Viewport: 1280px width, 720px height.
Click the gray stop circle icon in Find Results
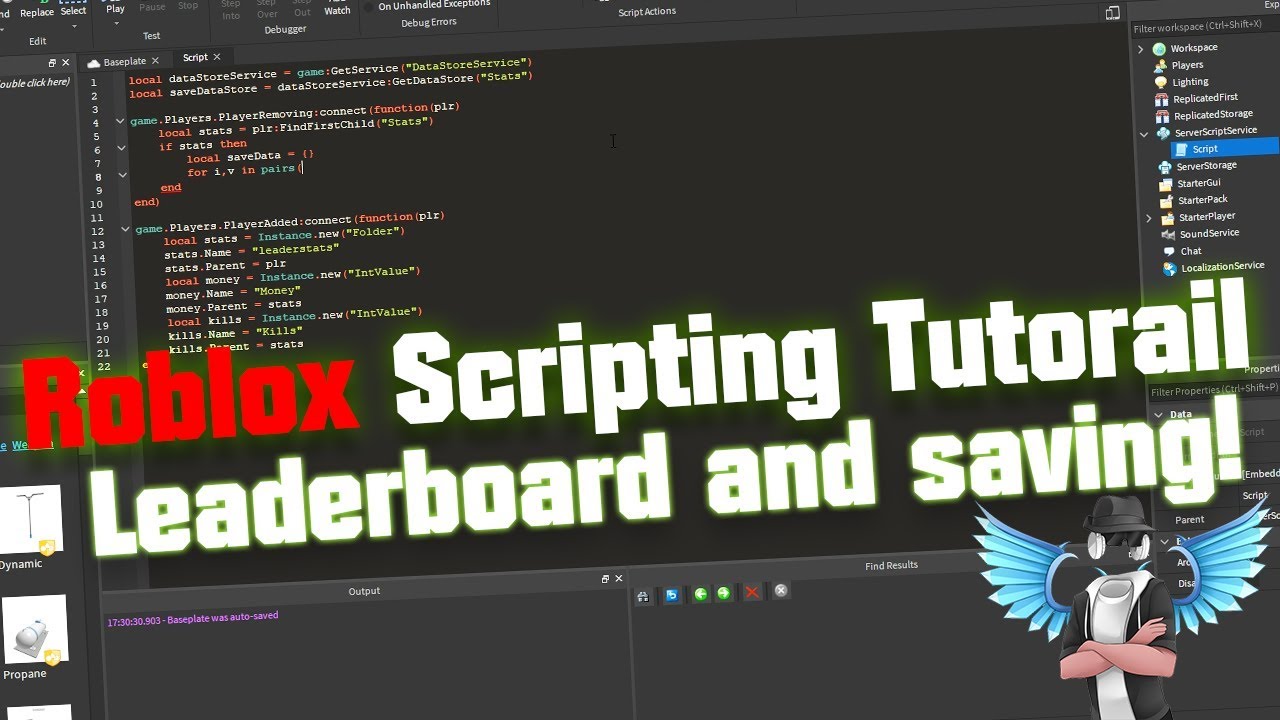pos(781,591)
